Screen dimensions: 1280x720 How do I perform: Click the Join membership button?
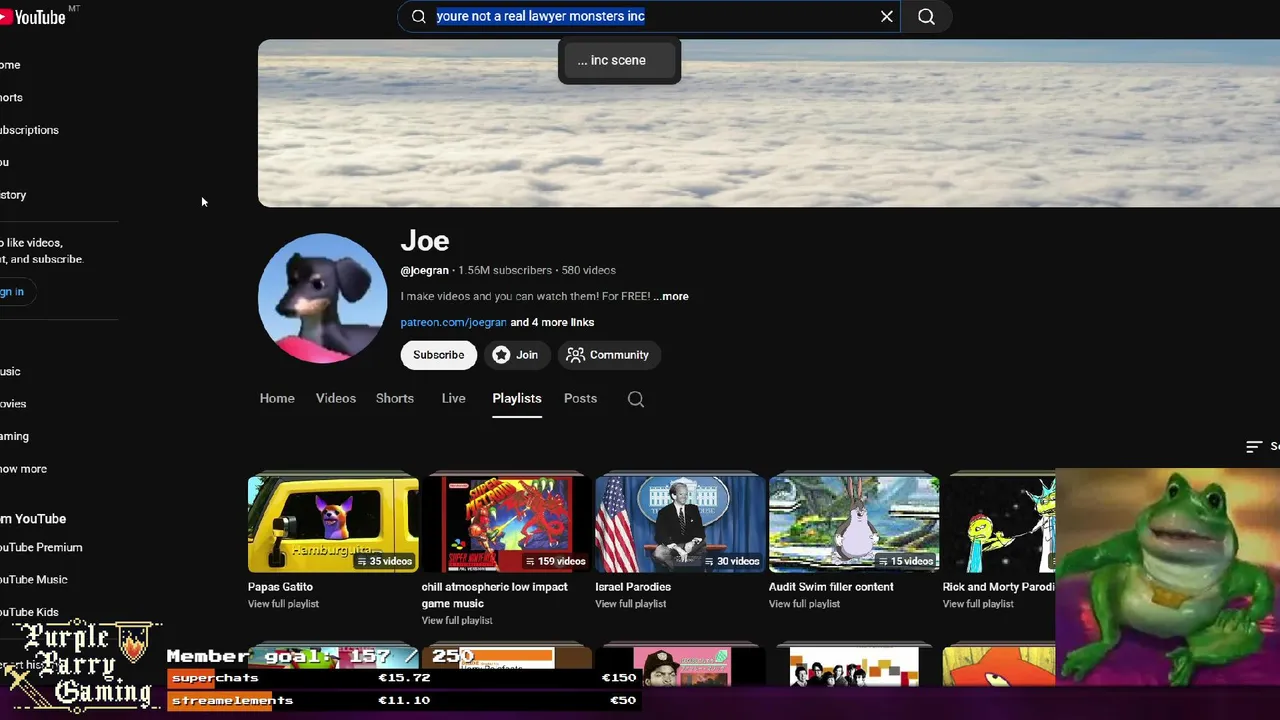tap(516, 355)
